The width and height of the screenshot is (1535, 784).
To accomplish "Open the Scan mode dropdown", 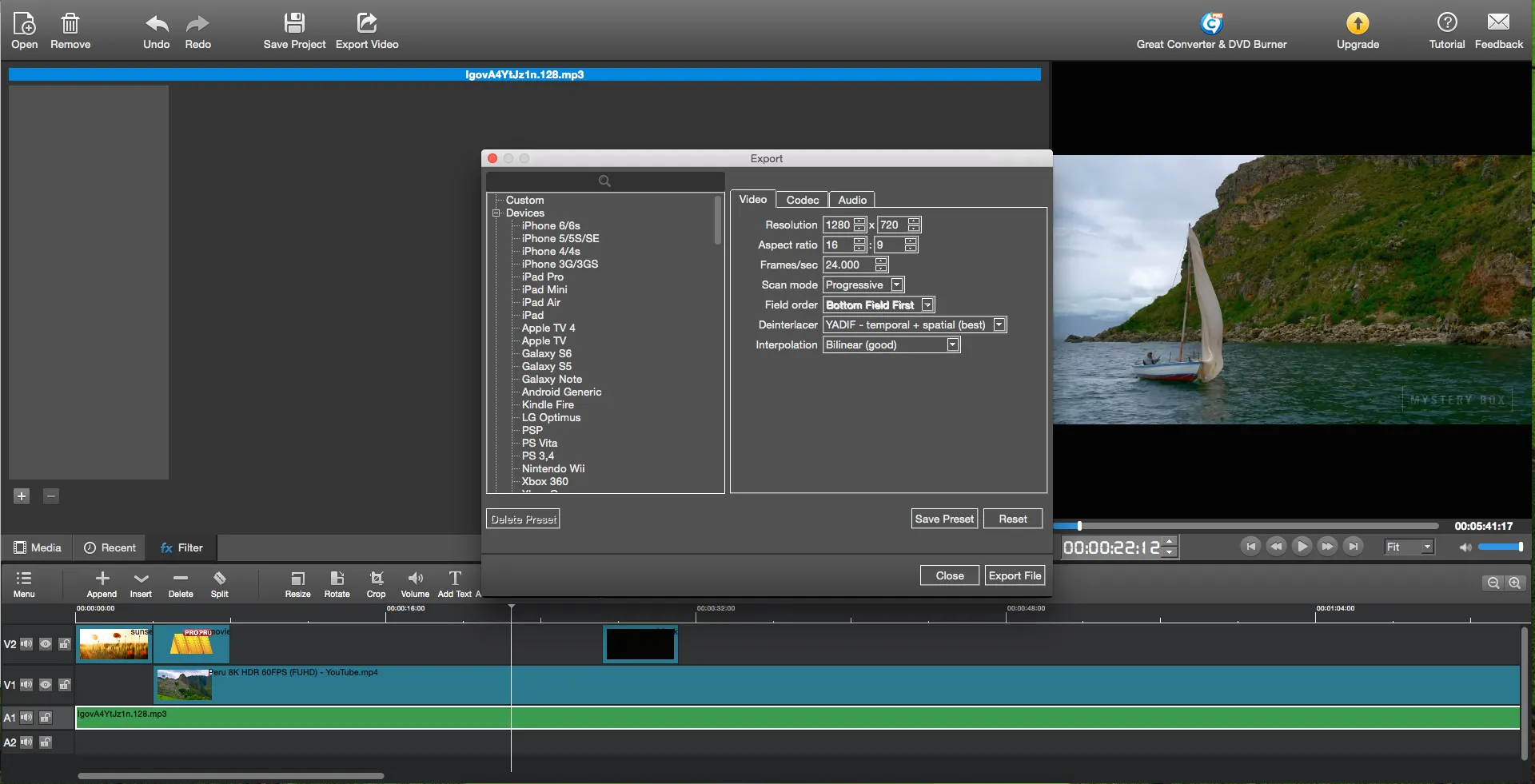I will coord(895,285).
